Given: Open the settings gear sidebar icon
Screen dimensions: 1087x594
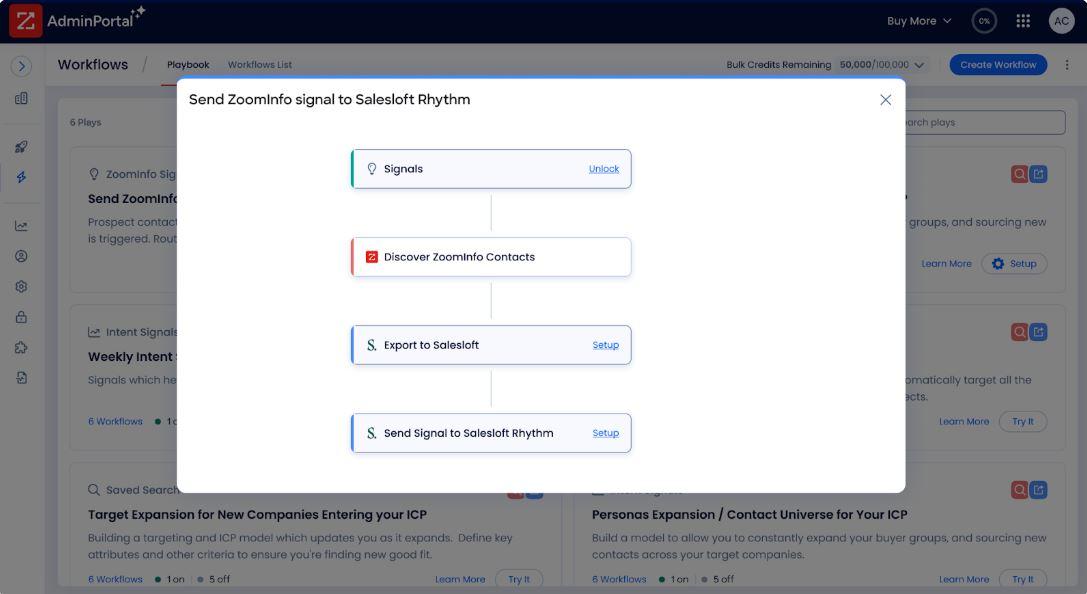Looking at the screenshot, I should coord(21,287).
